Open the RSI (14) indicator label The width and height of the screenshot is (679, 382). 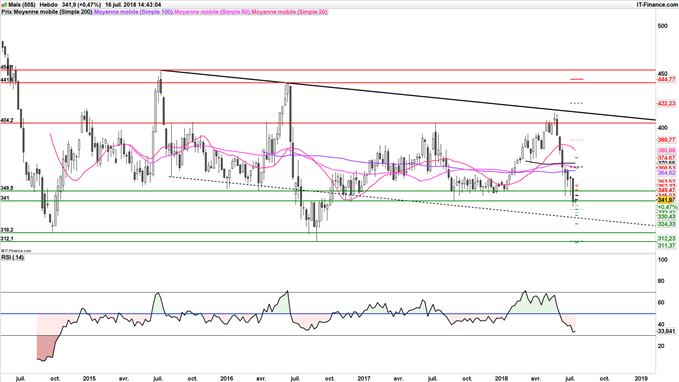13,257
